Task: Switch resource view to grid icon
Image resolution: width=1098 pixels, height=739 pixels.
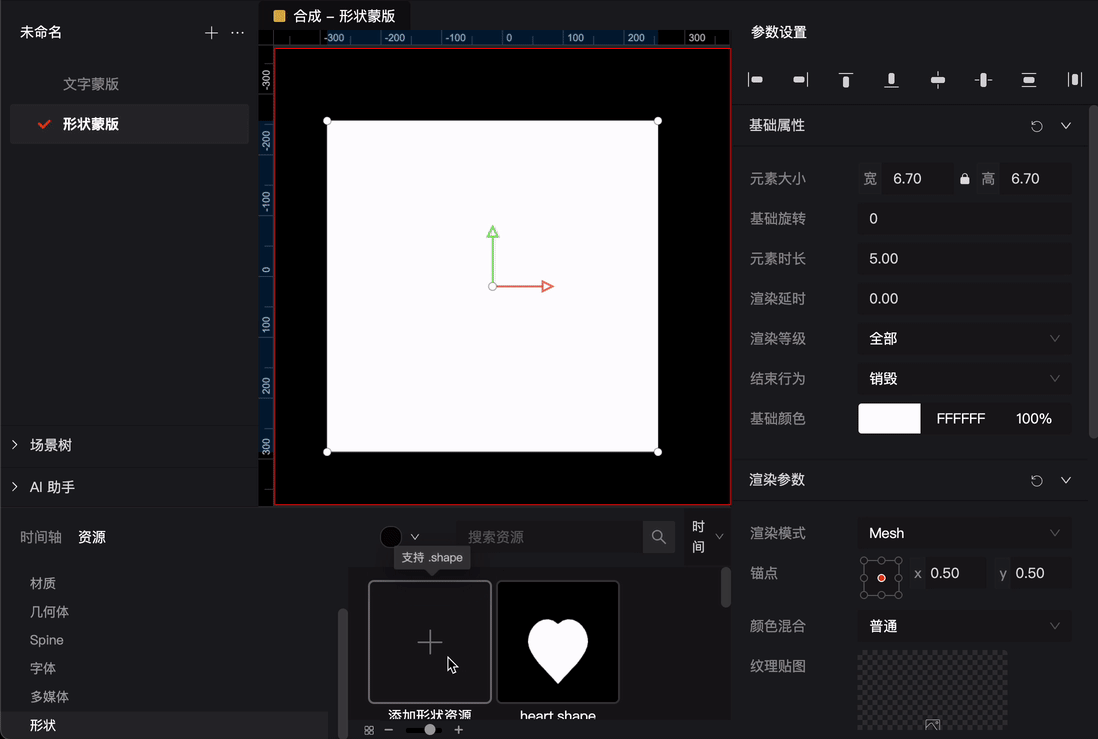Action: (x=369, y=730)
